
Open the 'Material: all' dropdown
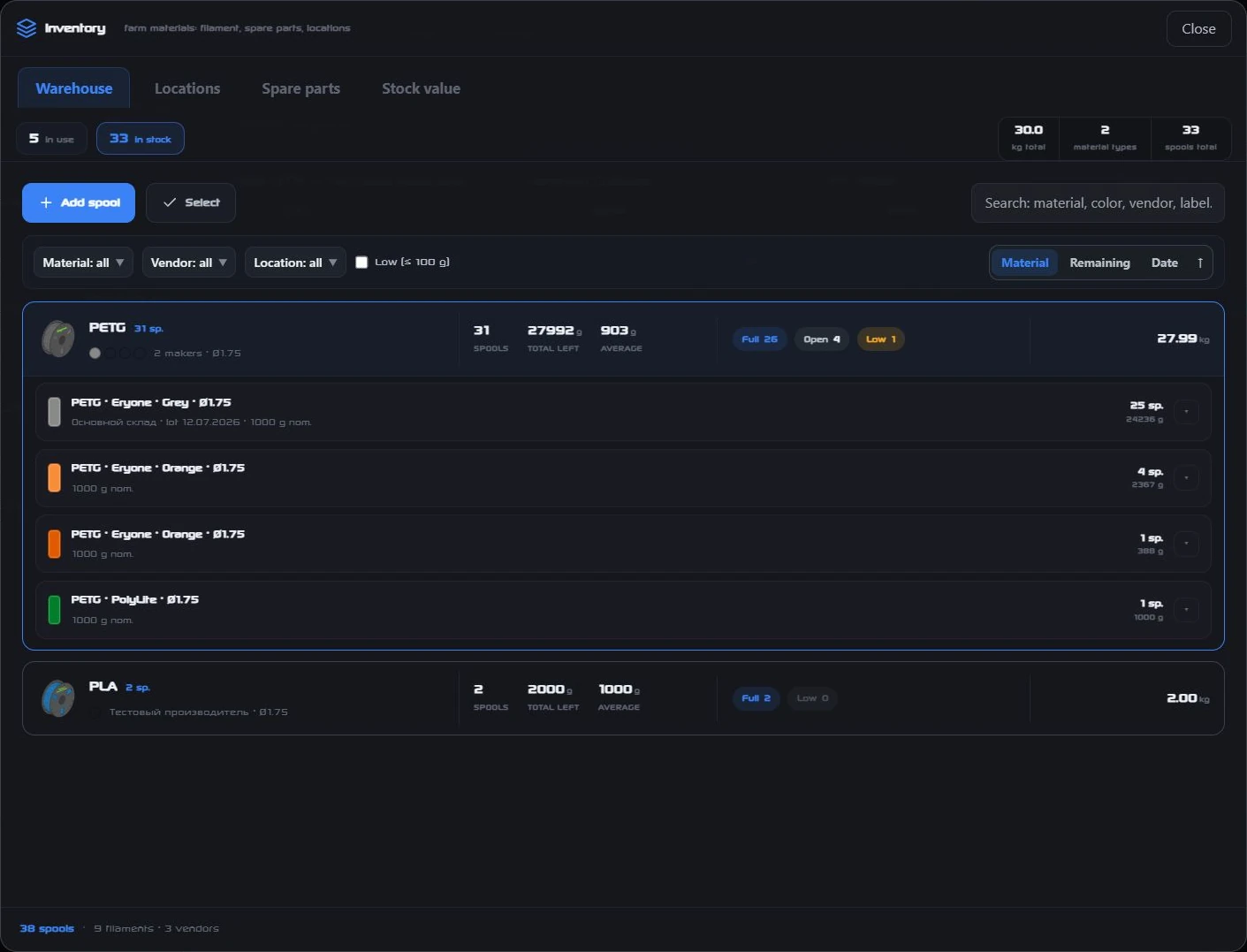click(x=83, y=263)
